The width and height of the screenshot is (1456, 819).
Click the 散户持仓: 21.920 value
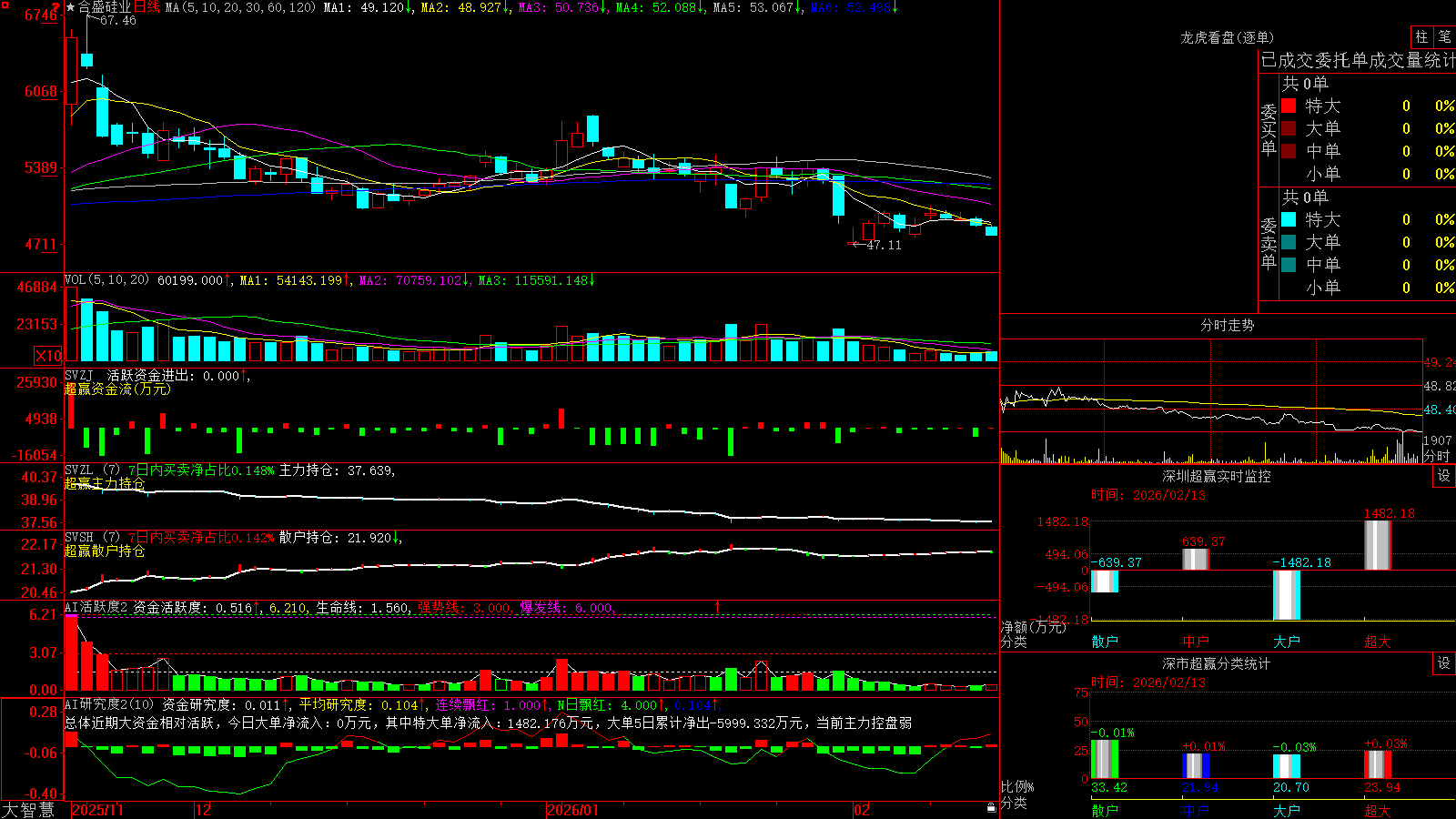[336, 538]
